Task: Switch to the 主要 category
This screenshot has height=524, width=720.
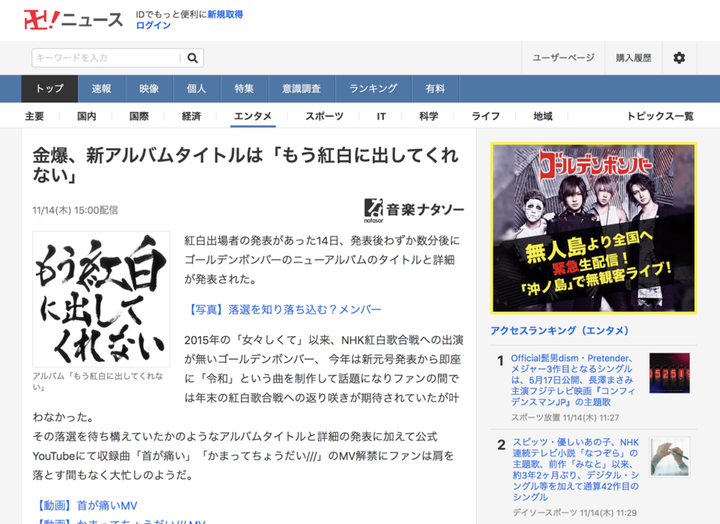Action: click(x=34, y=116)
